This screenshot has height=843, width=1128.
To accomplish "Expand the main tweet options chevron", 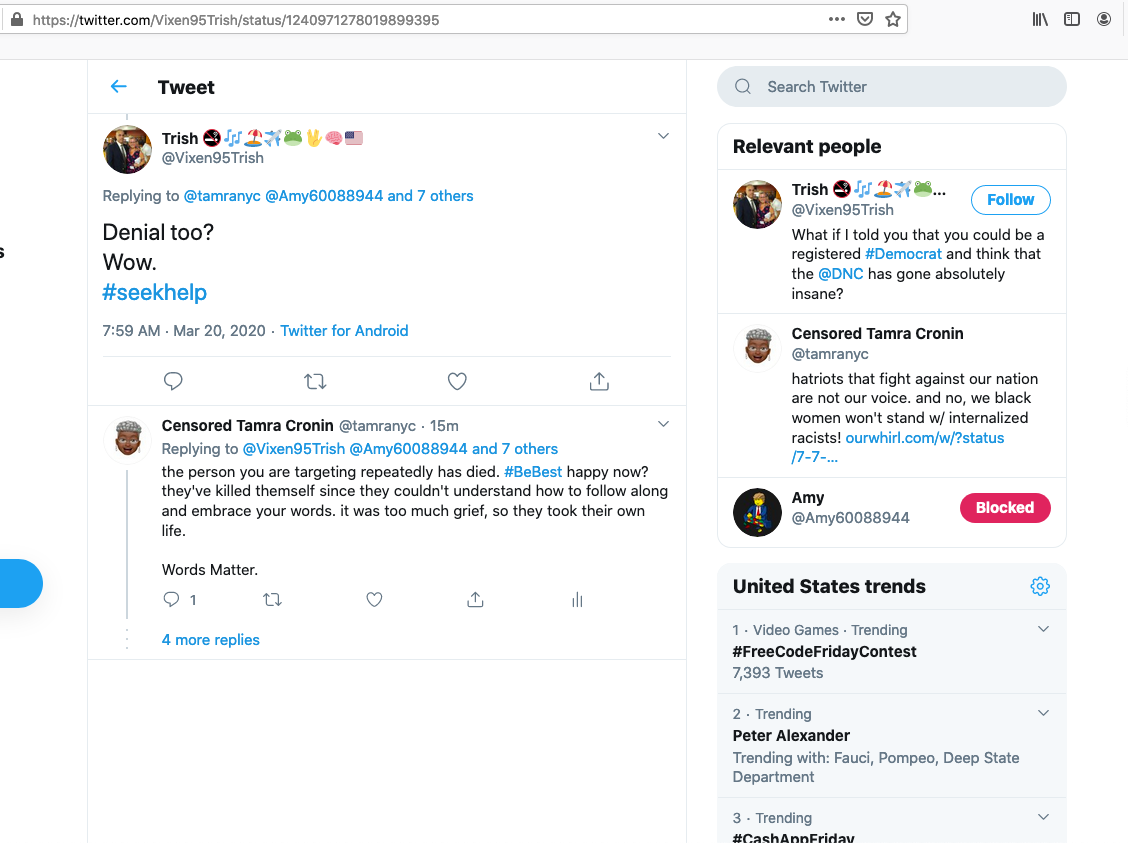I will 663,136.
